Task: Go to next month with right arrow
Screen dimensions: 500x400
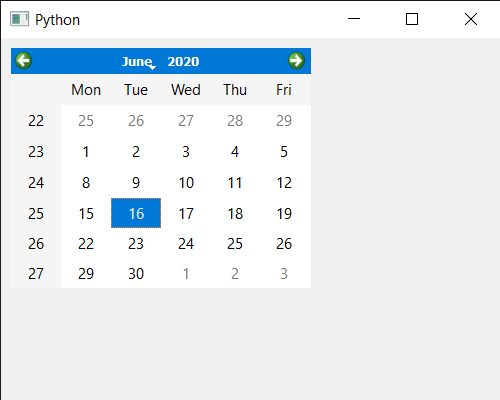Action: pos(296,61)
